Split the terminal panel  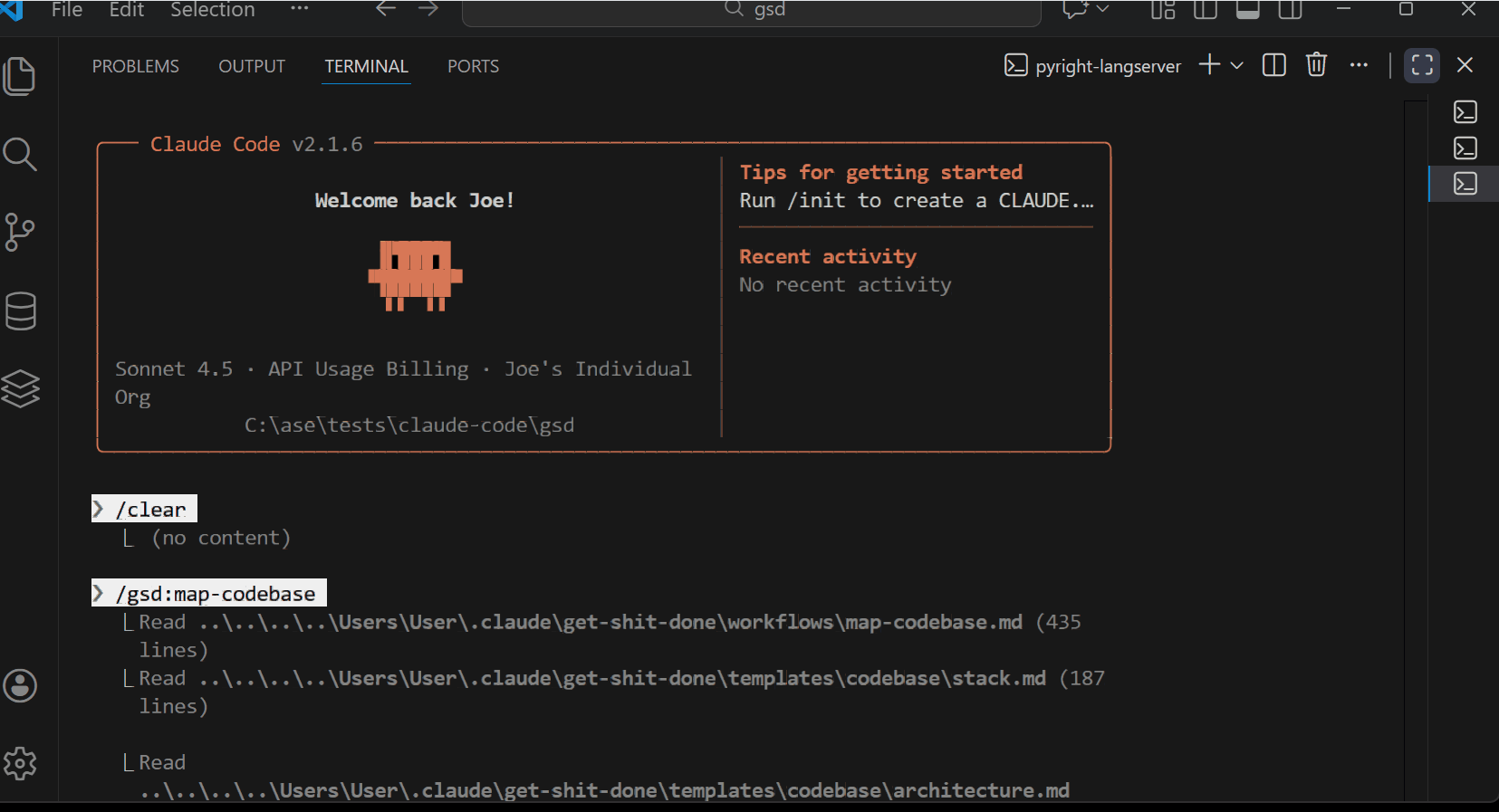pos(1273,65)
